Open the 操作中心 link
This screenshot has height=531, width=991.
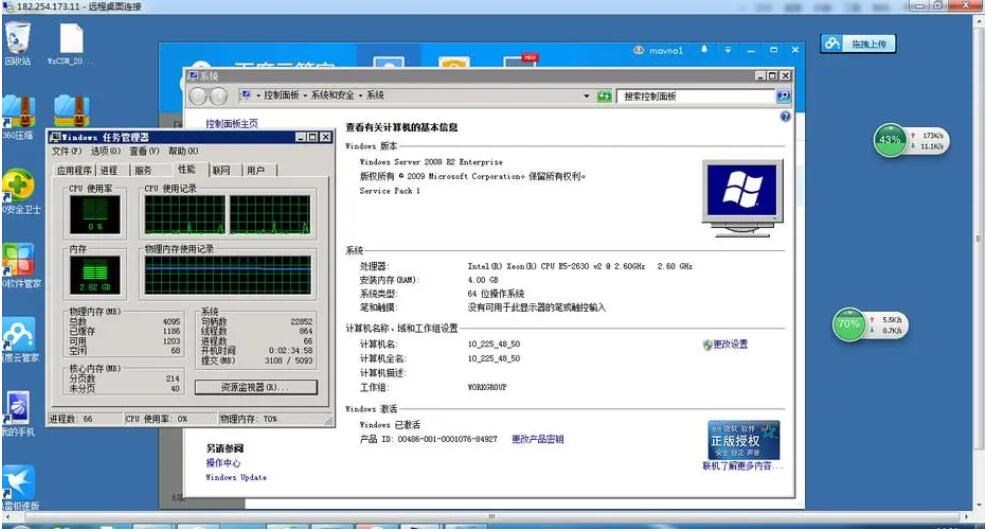point(223,463)
